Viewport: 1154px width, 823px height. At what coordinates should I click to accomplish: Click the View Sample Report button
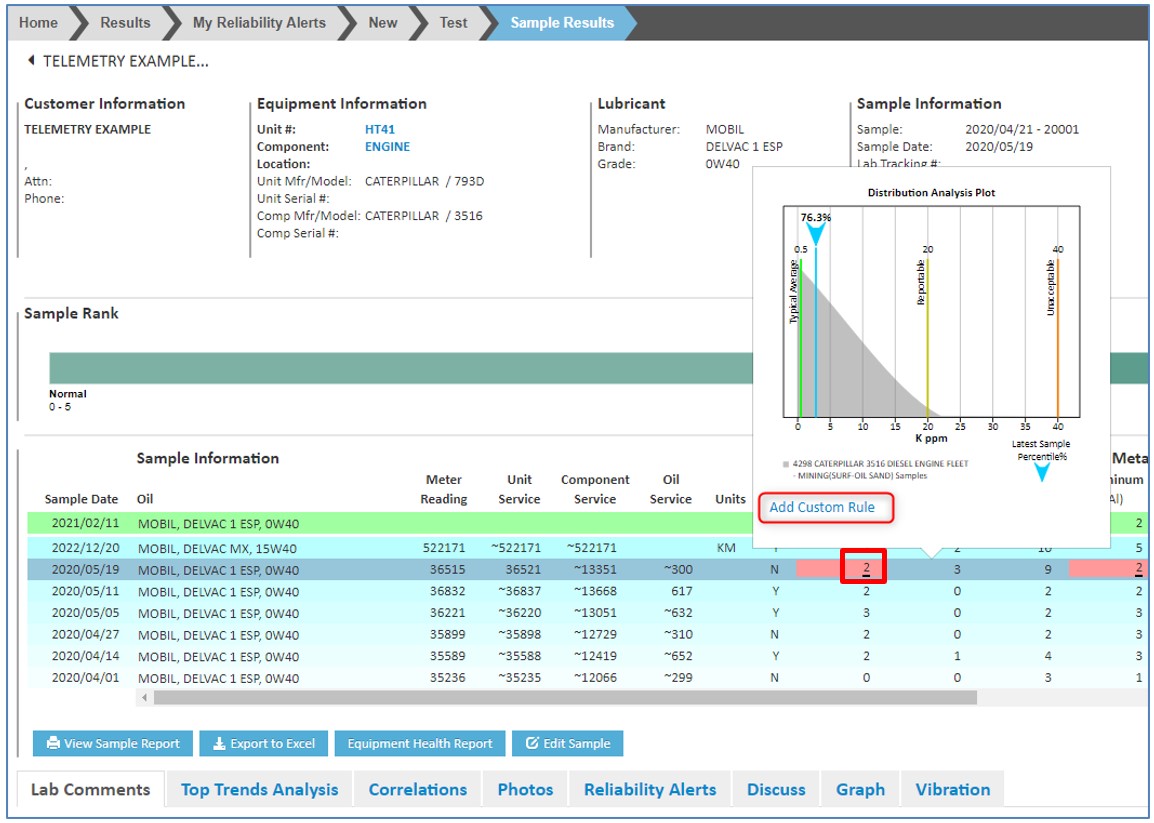pos(112,743)
